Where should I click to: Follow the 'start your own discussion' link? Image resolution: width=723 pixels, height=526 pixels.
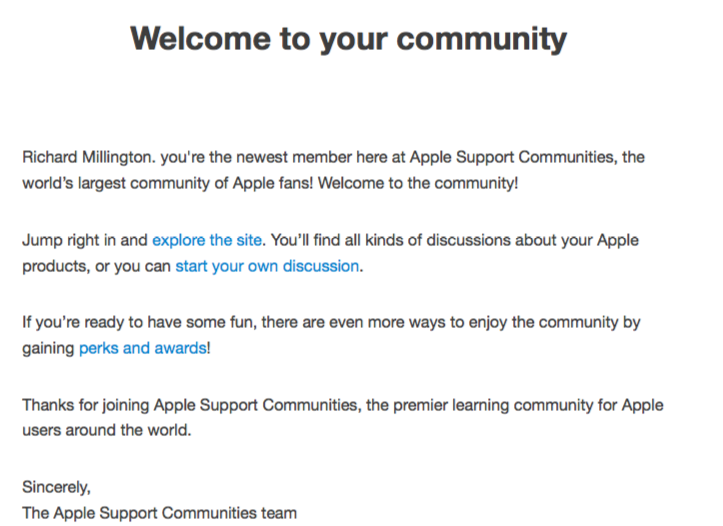click(267, 266)
